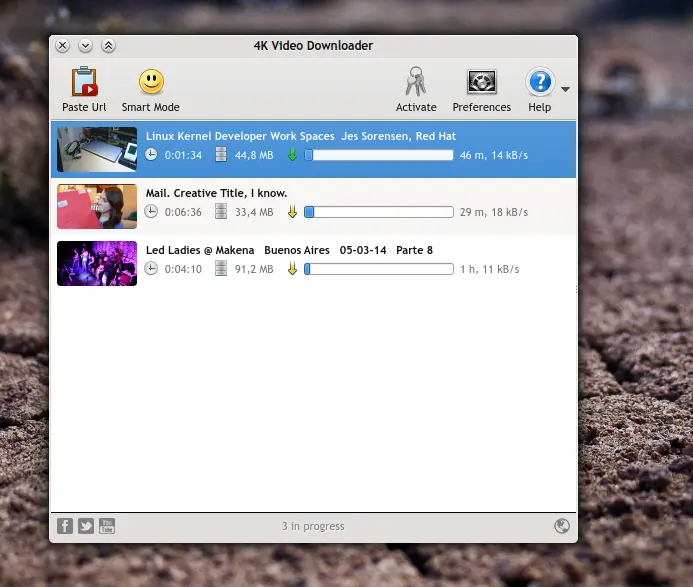Click clock icon on Linux Kernel row
Image resolution: width=693 pixels, height=587 pixels.
click(151, 154)
